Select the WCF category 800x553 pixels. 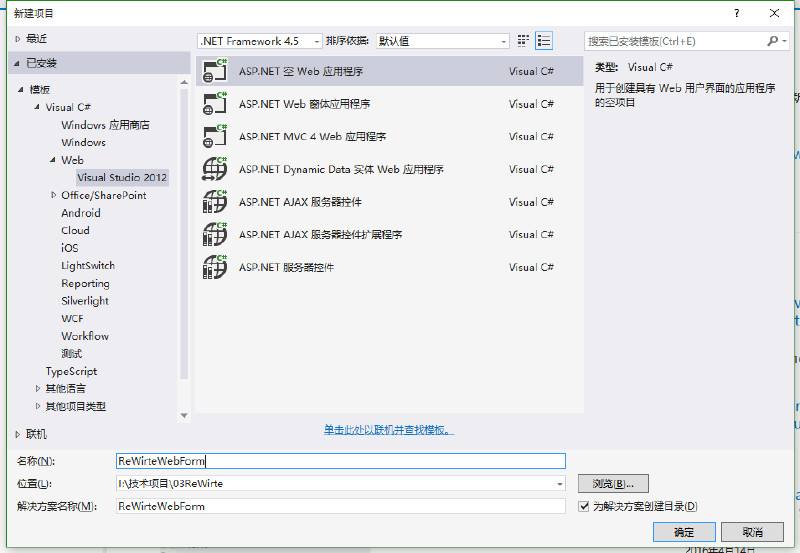click(x=72, y=318)
